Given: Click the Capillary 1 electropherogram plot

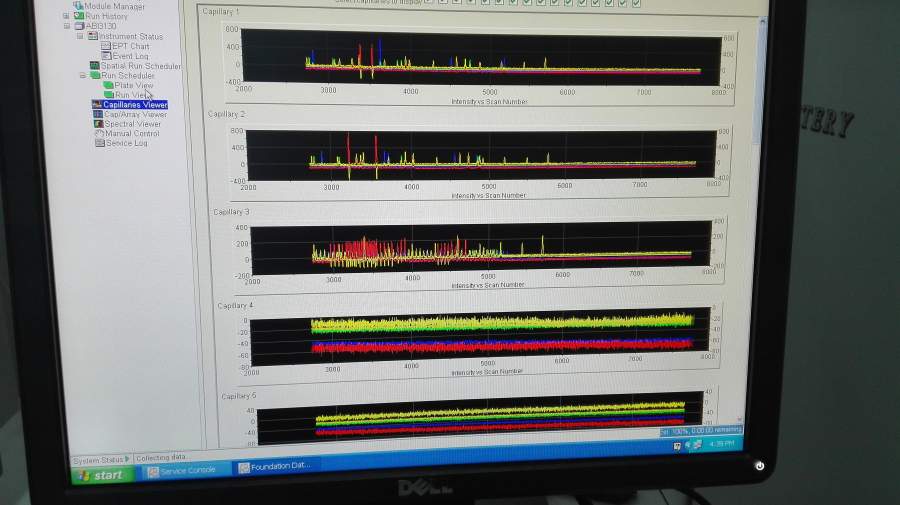Looking at the screenshot, I should tap(481, 56).
